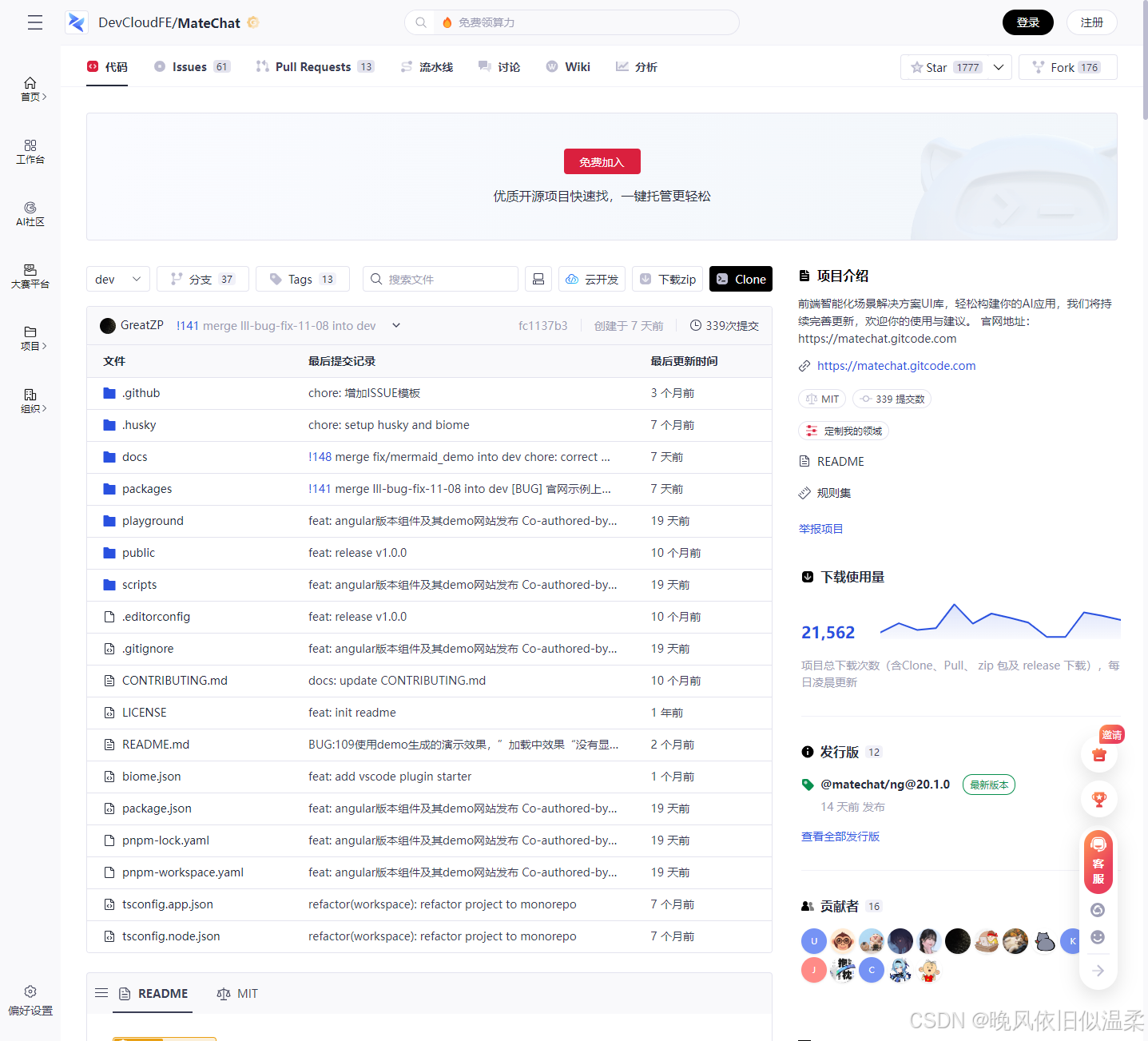
Task: Switch to the 流水线 tab
Action: [427, 67]
